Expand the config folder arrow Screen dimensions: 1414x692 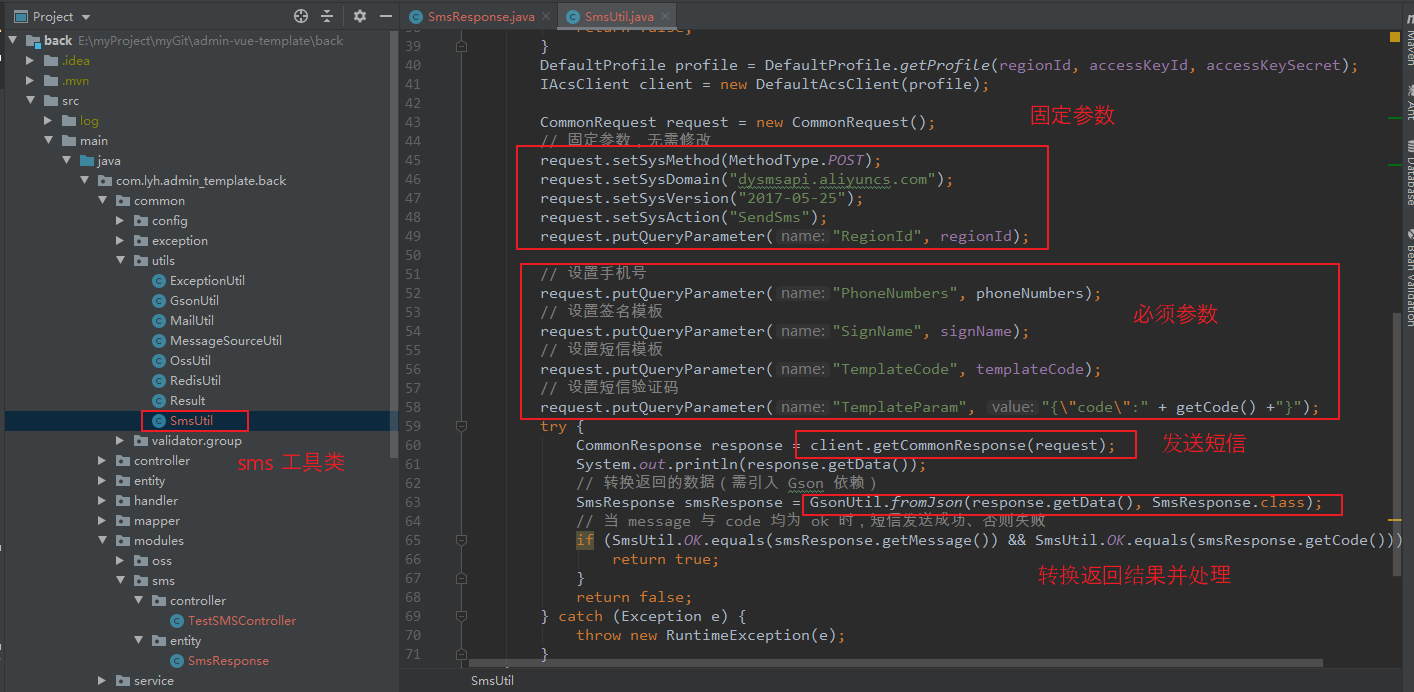coord(120,221)
